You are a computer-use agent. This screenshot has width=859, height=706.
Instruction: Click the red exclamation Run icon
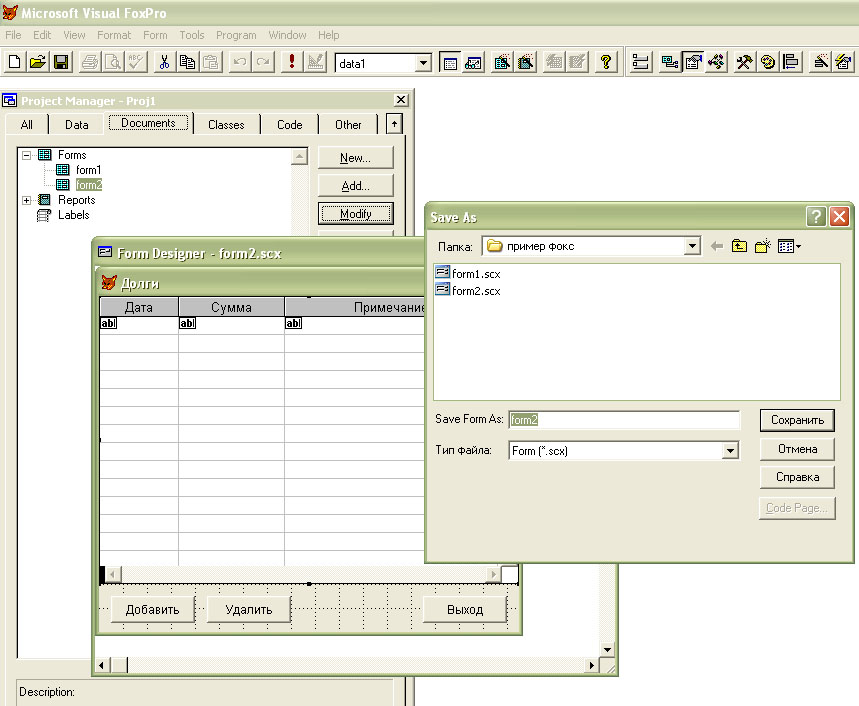[291, 62]
